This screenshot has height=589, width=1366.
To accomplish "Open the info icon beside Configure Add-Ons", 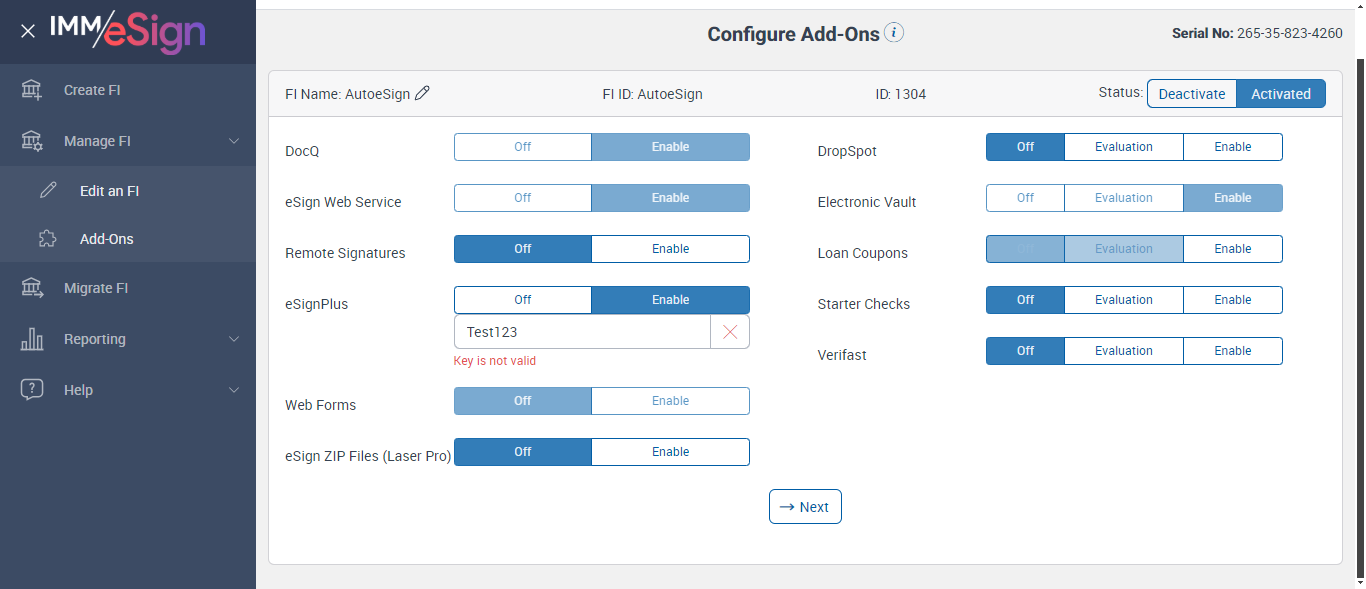I will tap(894, 33).
